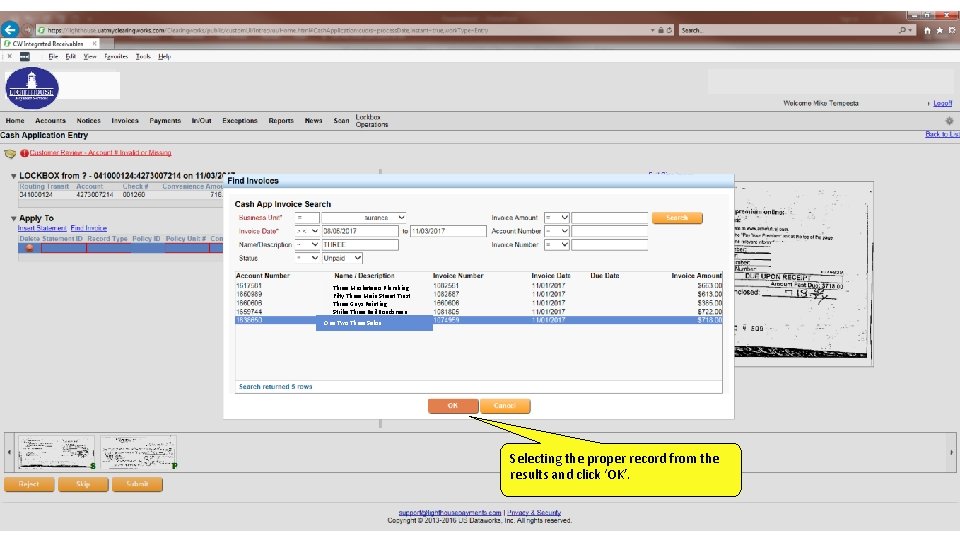Click the Submit button

click(137, 484)
